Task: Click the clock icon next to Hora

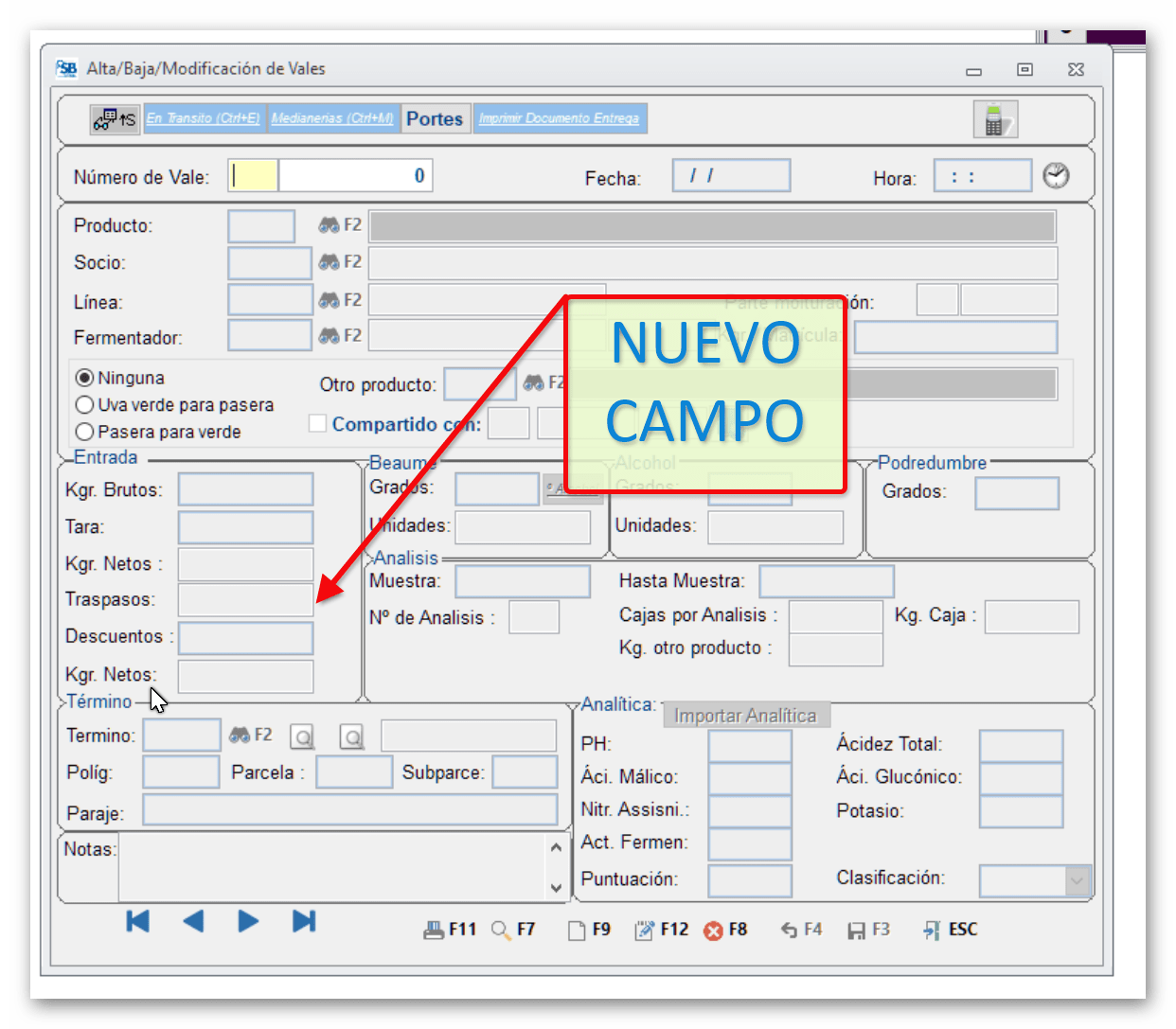Action: (1056, 176)
